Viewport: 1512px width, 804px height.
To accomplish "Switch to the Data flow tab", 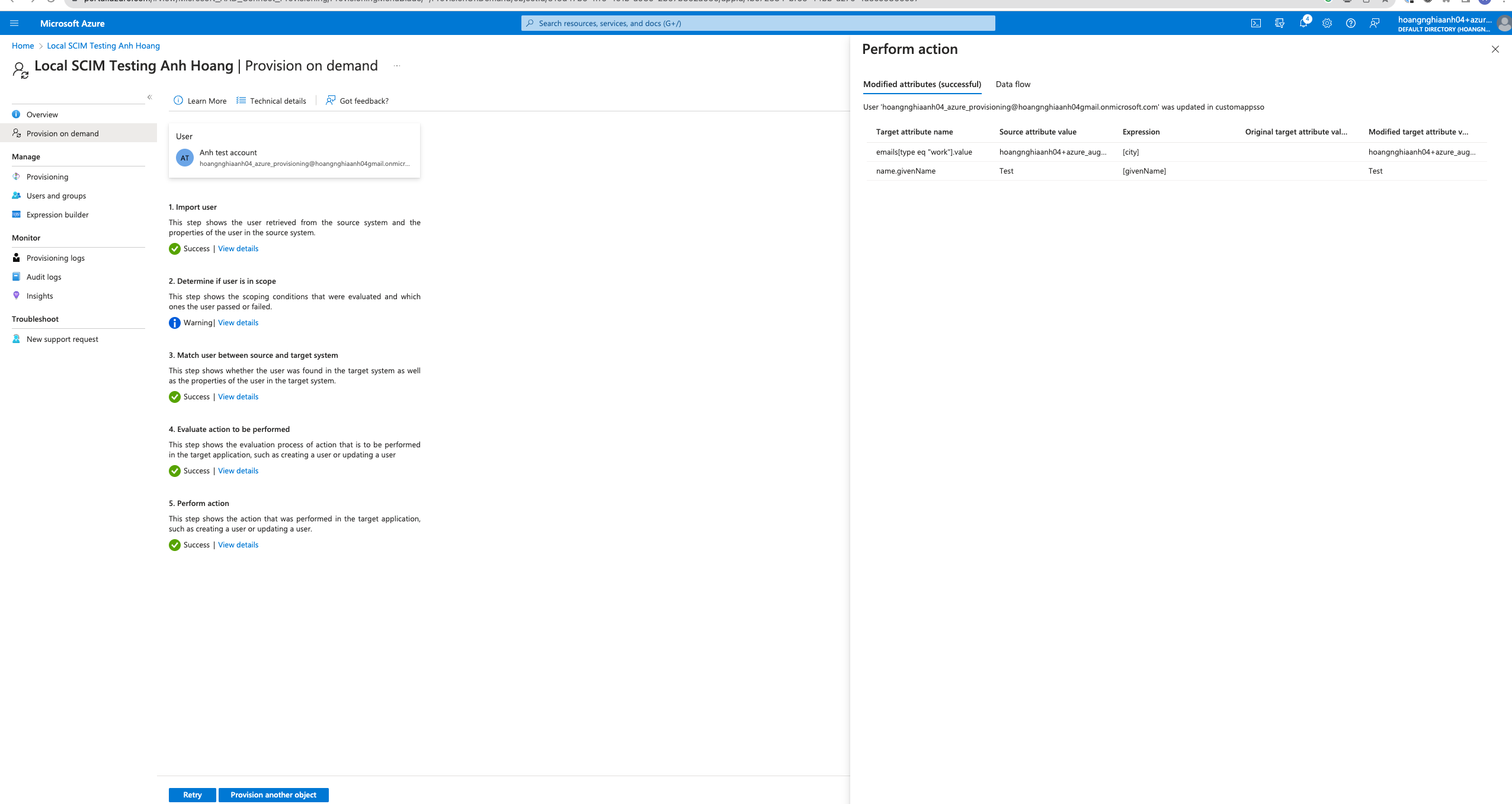I will [x=1013, y=84].
